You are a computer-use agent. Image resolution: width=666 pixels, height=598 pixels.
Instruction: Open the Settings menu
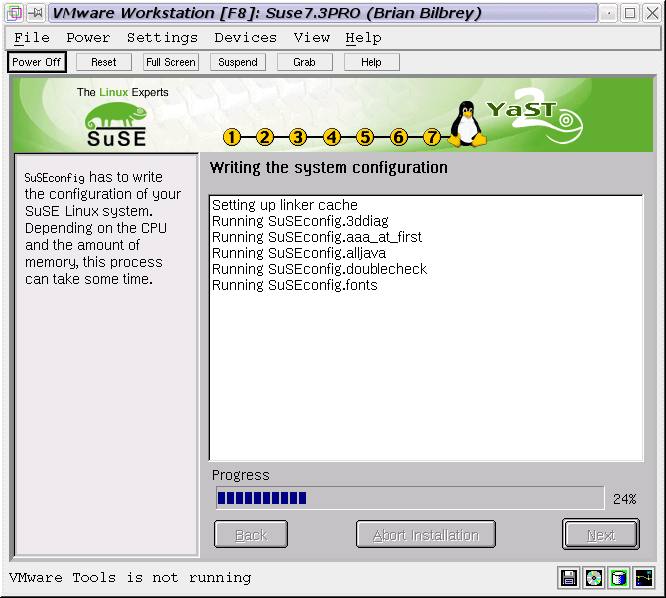click(162, 38)
